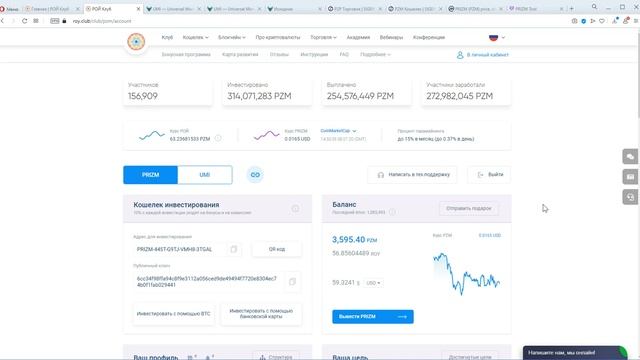Switch to the UMI currency toggle
Image resolution: width=640 pixels, height=360 pixels.
click(x=205, y=175)
